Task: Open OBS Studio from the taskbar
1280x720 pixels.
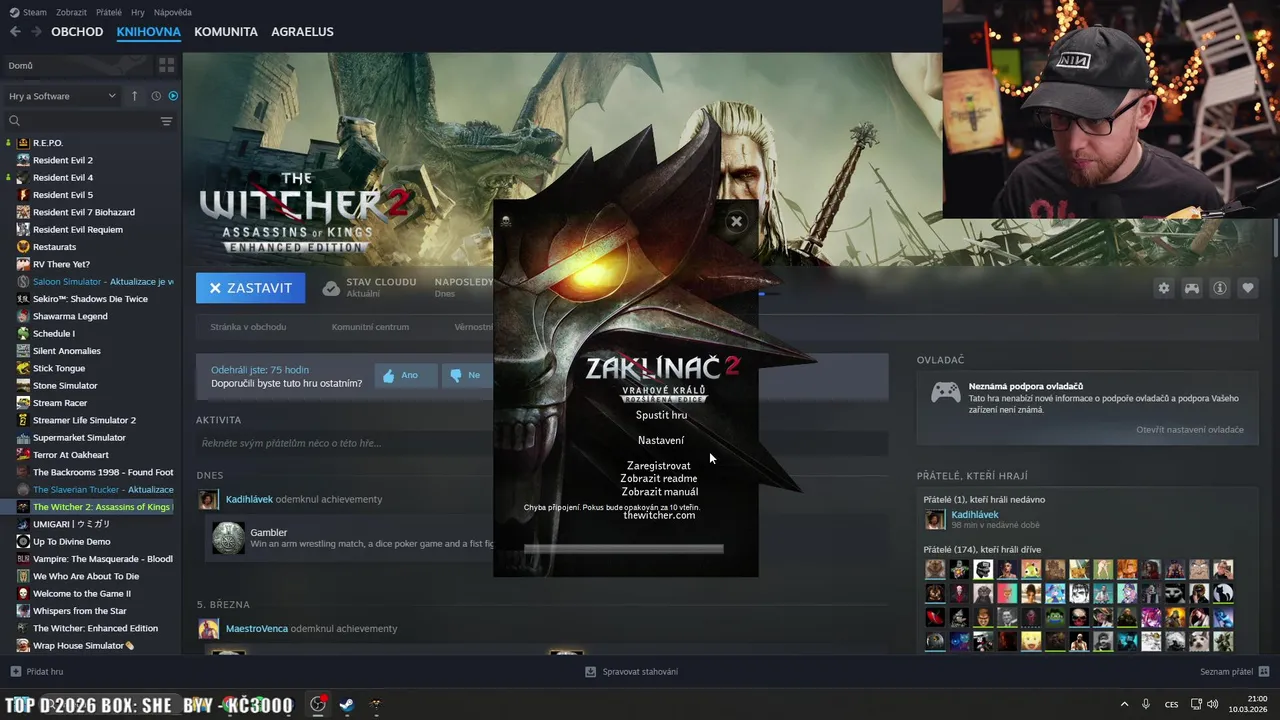Action: point(318,705)
